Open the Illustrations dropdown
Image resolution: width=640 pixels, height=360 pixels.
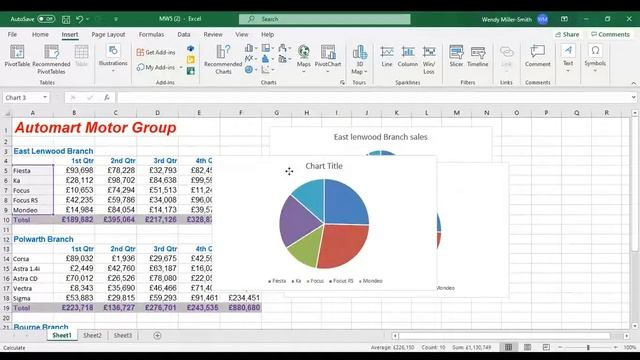(113, 58)
